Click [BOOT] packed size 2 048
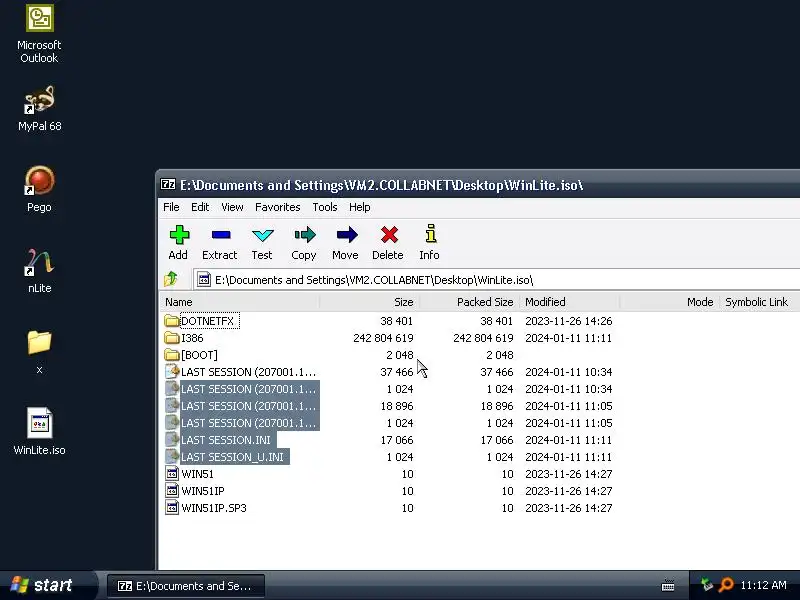 click(x=499, y=355)
